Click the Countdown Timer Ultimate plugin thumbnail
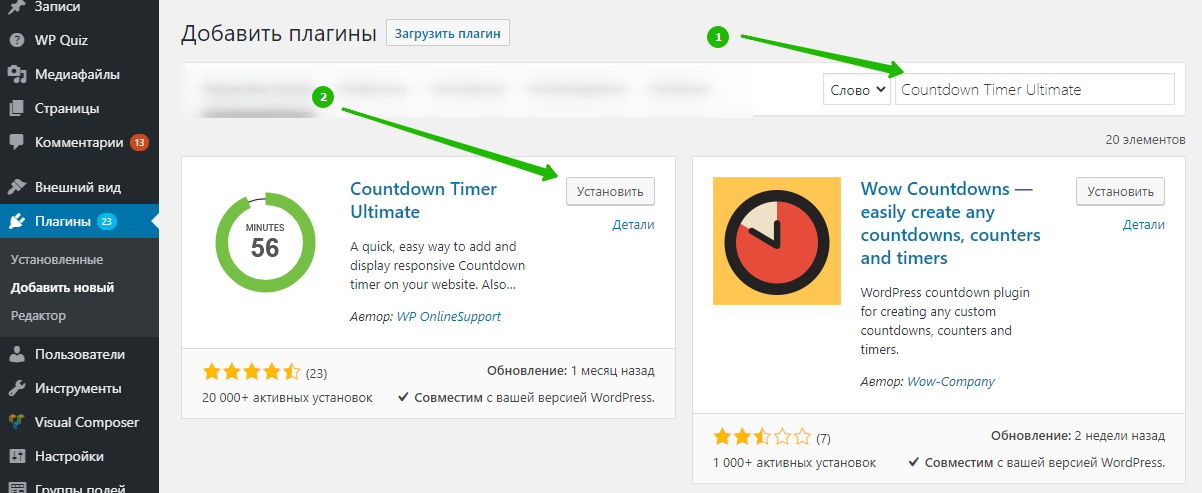 coord(265,242)
